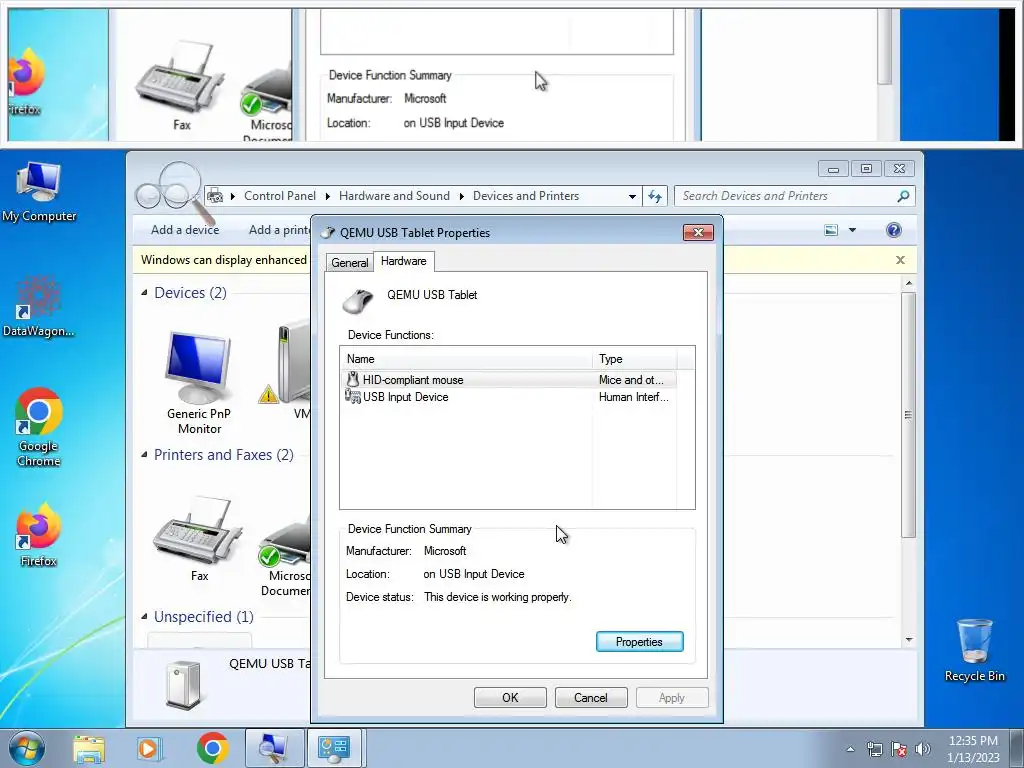1024x768 pixels.
Task: Click the Type column header
Action: coord(635,359)
